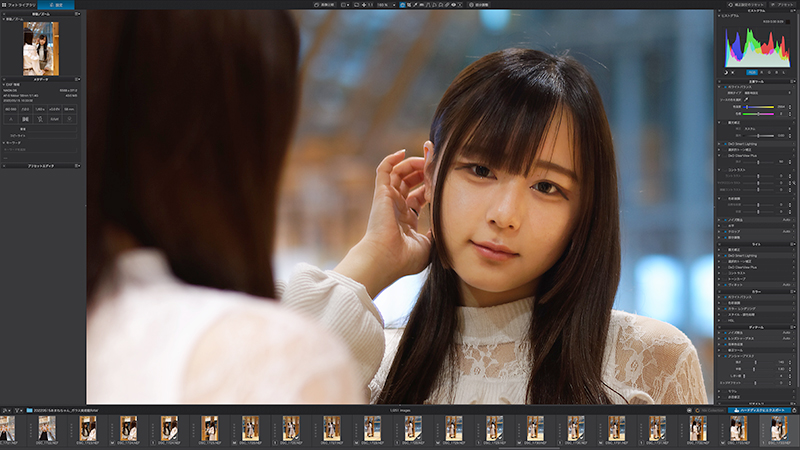Screen dimensions: 800x450
Task: Toggle the top ホワイトバランス correction switch
Action: coord(725,87)
